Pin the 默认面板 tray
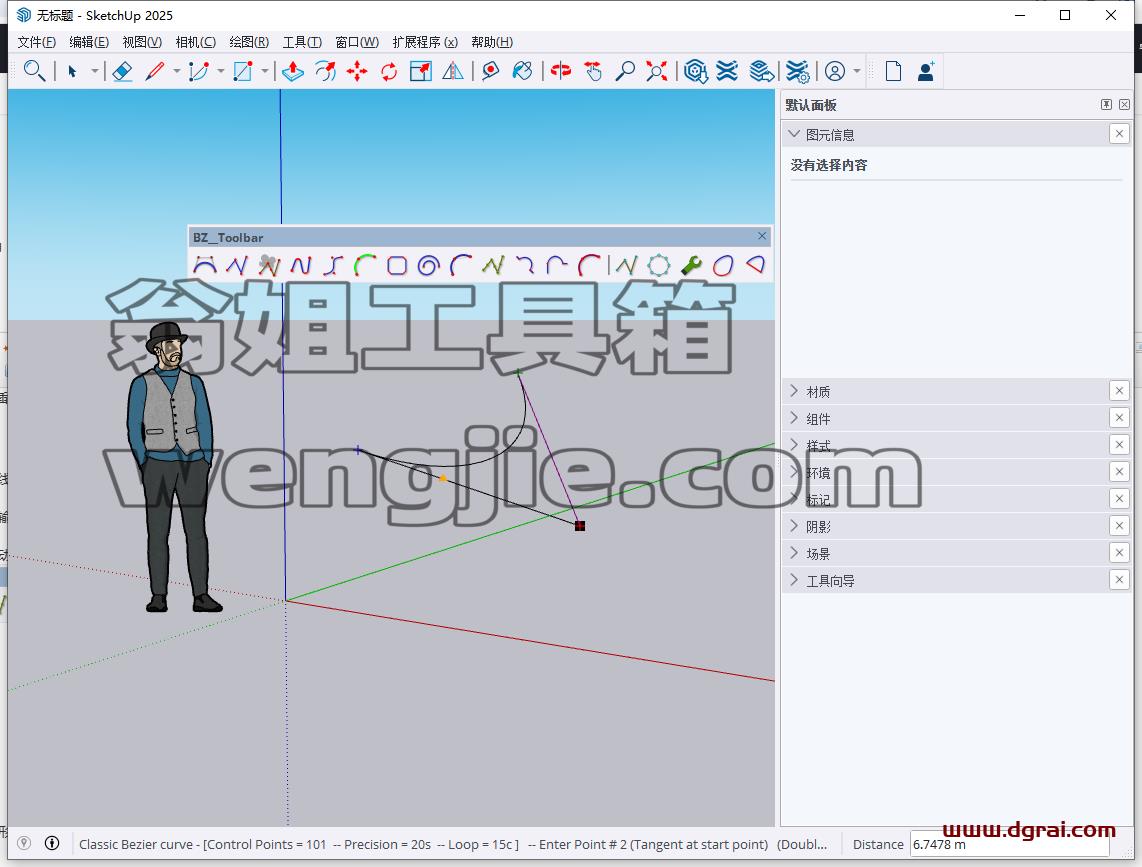Viewport: 1142px width, 867px height. [x=1106, y=104]
